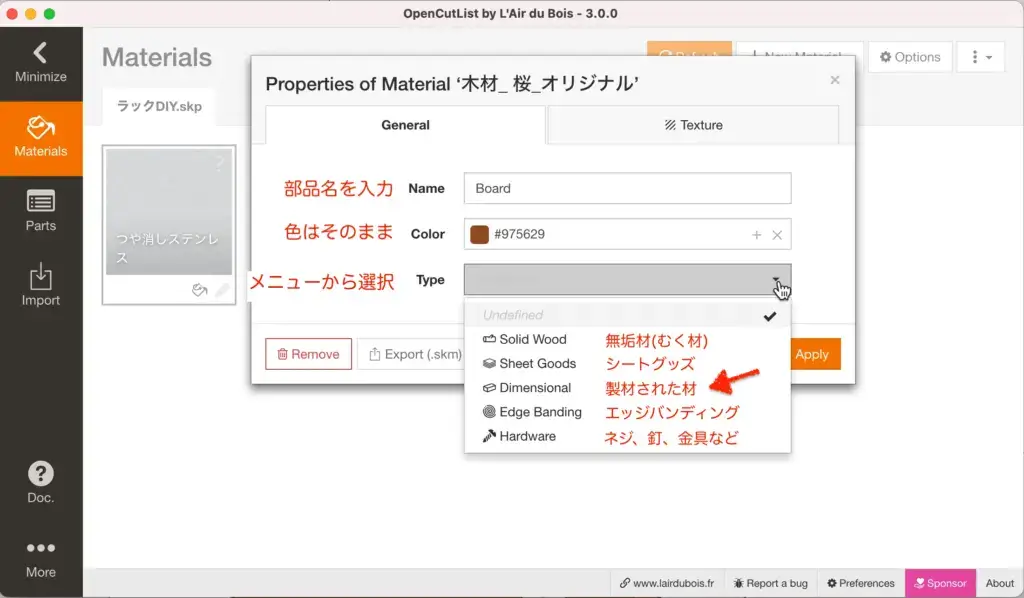Open the Parts sidebar tab
This screenshot has height=598, width=1024.
pos(40,212)
